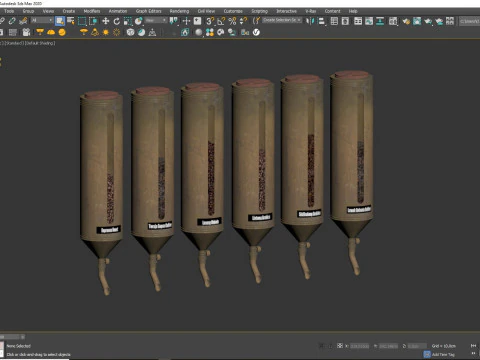Open the View reference coordinate dropdown

click(x=156, y=21)
